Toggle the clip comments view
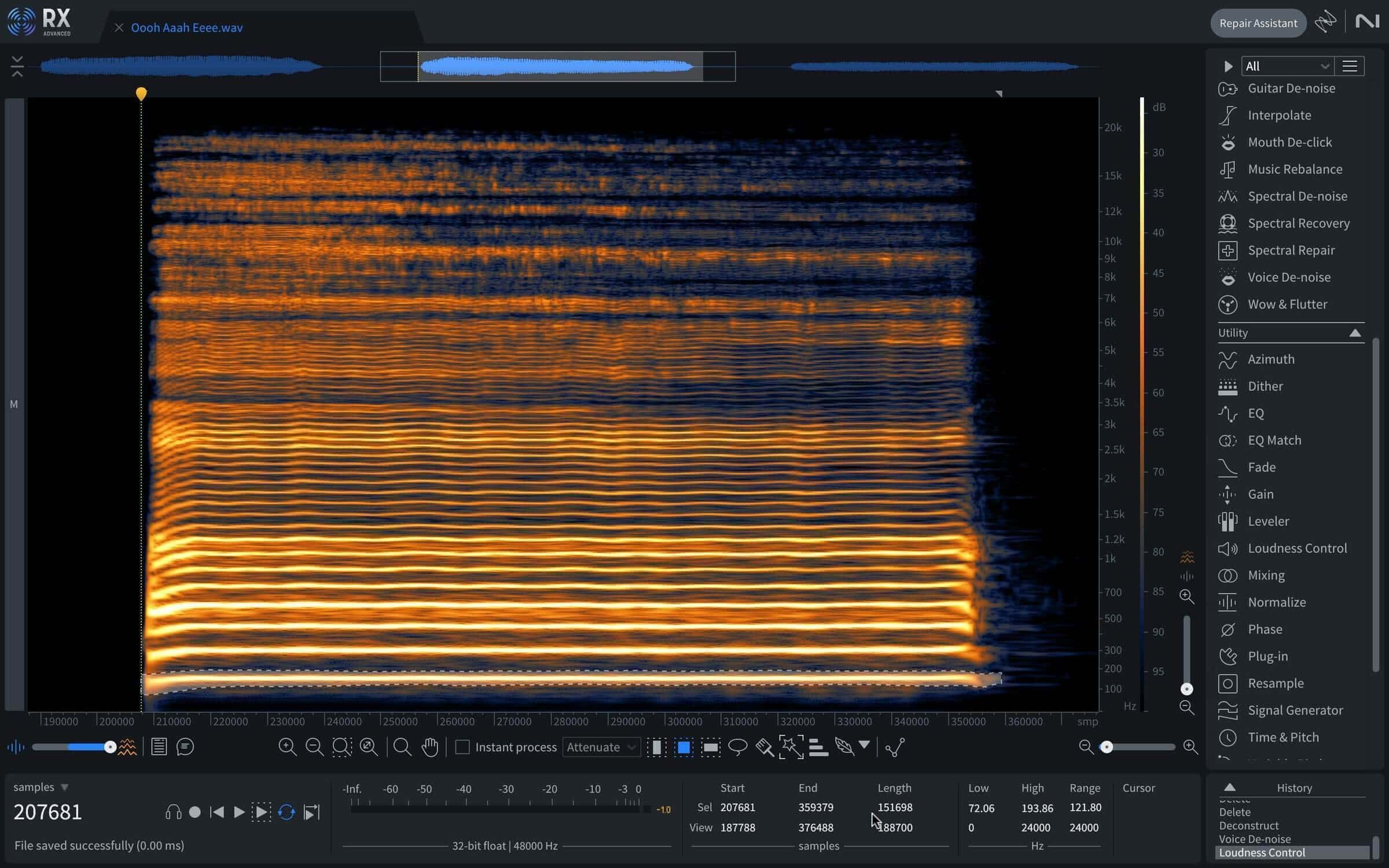Screen dimensions: 1389x868 185,747
